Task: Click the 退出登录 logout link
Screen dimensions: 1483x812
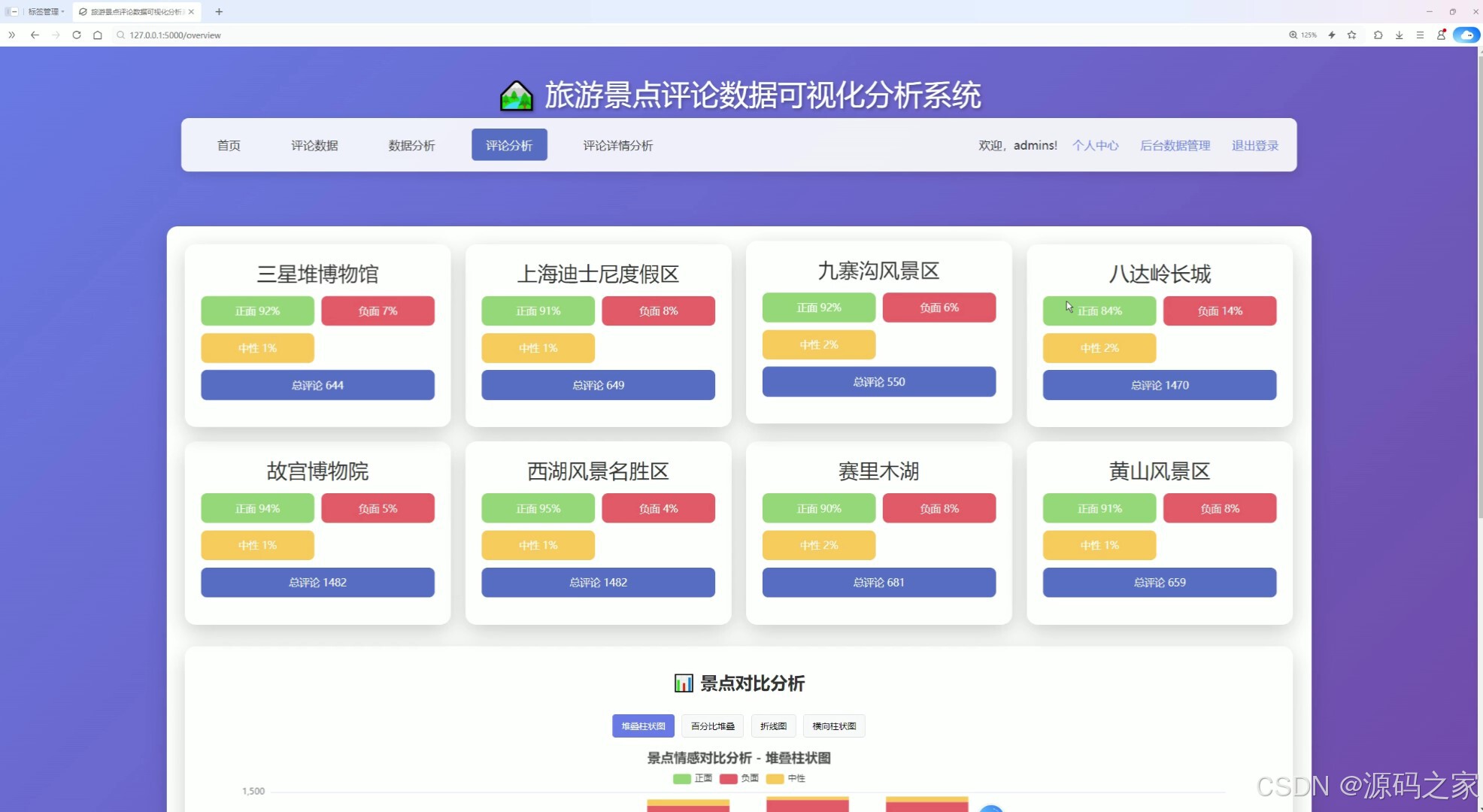Action: [x=1254, y=145]
